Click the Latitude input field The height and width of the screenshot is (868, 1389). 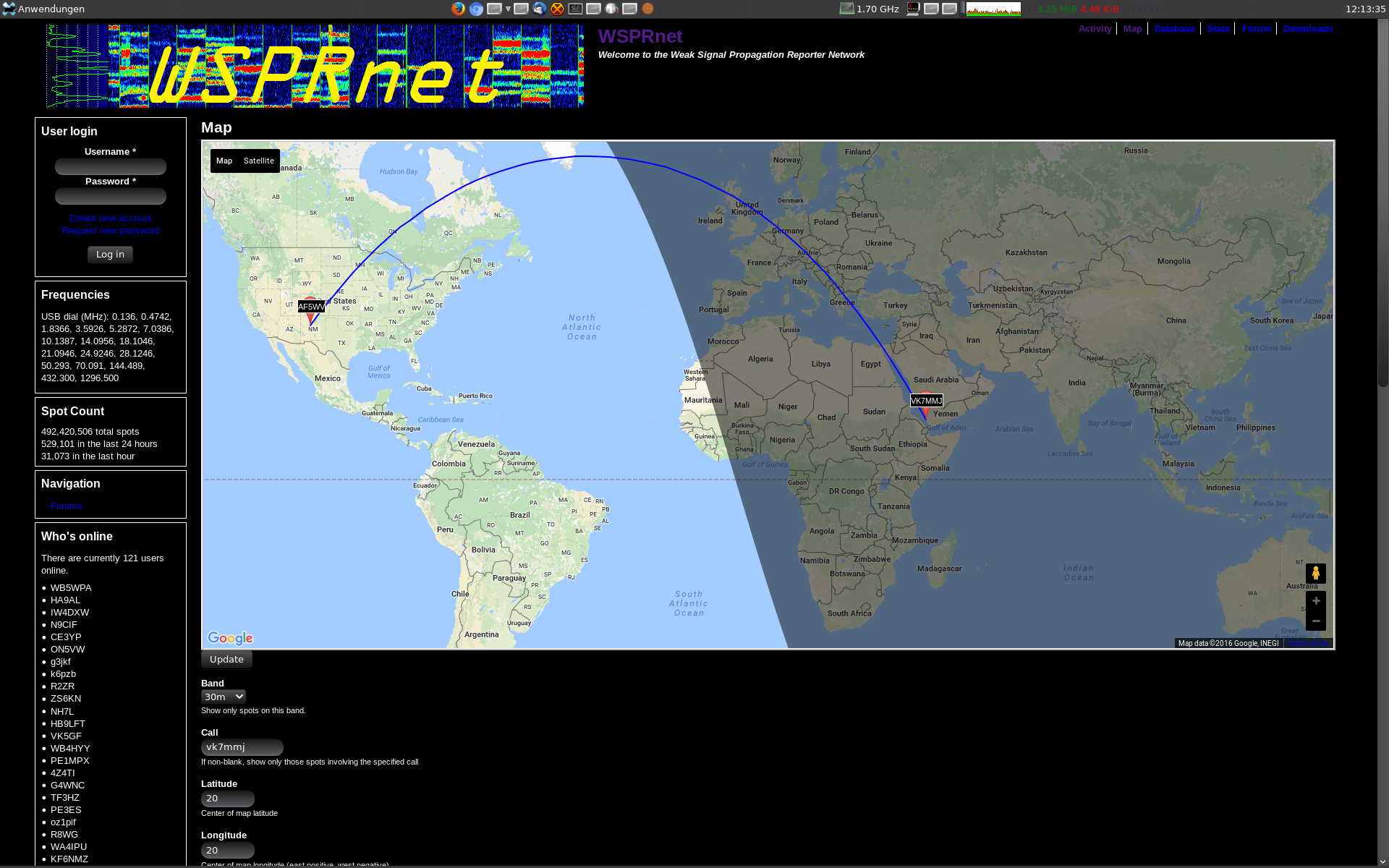[228, 799]
